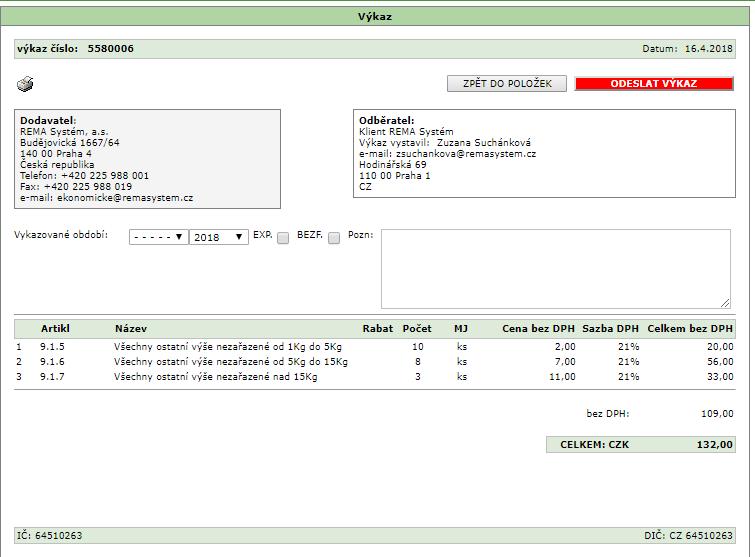This screenshot has height=557, width=755.
Task: Tick the EXP. checkbox
Action: [x=283, y=238]
